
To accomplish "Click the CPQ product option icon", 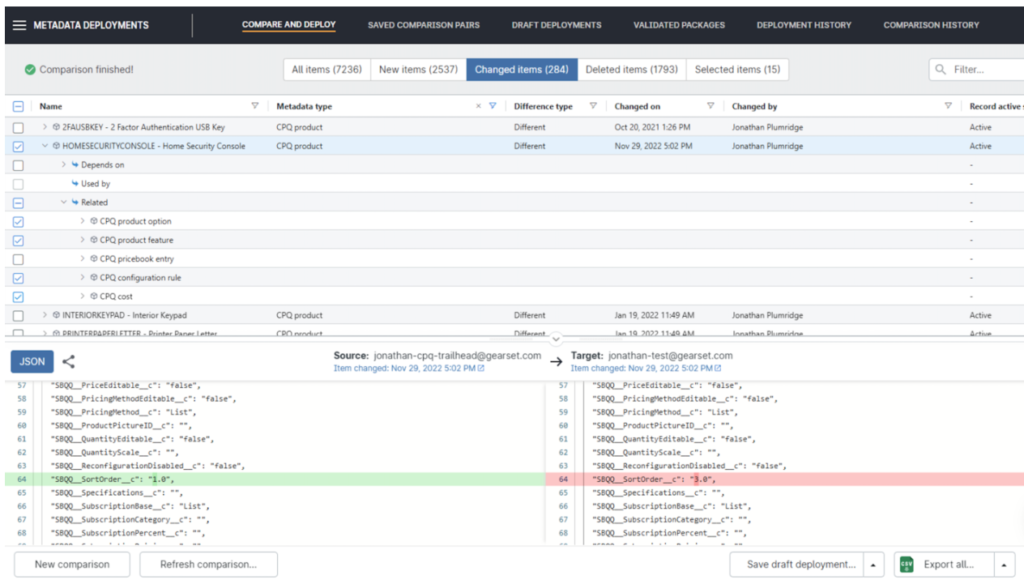I will coord(94,221).
